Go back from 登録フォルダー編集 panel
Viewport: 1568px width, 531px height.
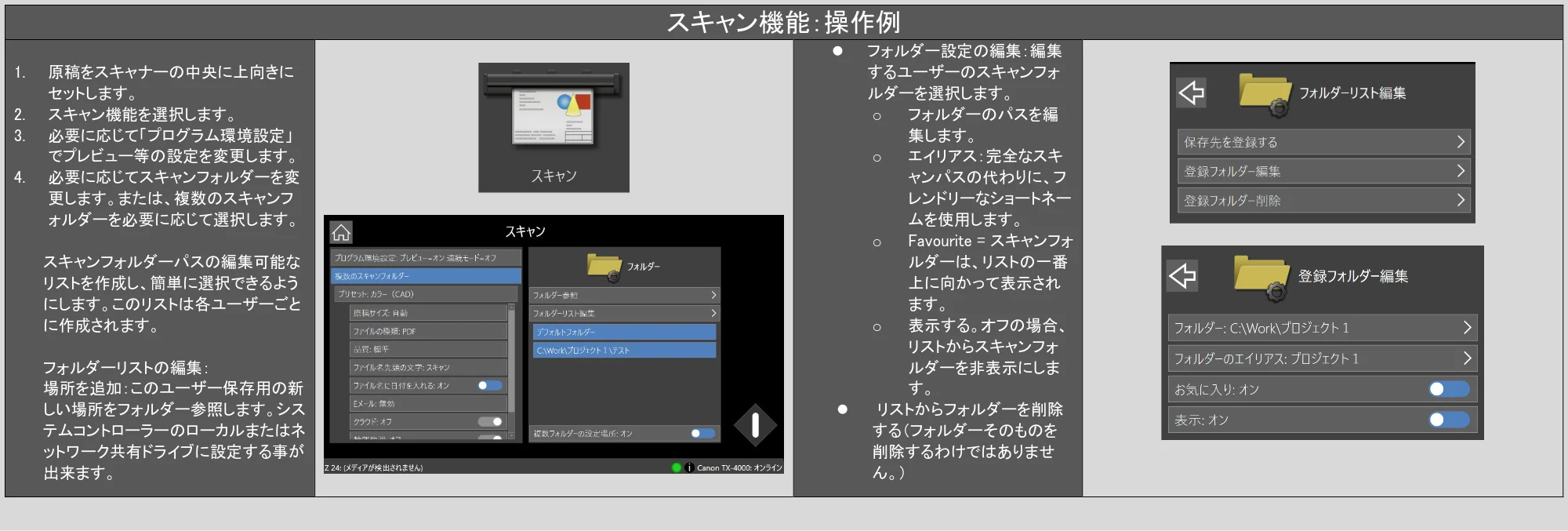(x=1182, y=275)
